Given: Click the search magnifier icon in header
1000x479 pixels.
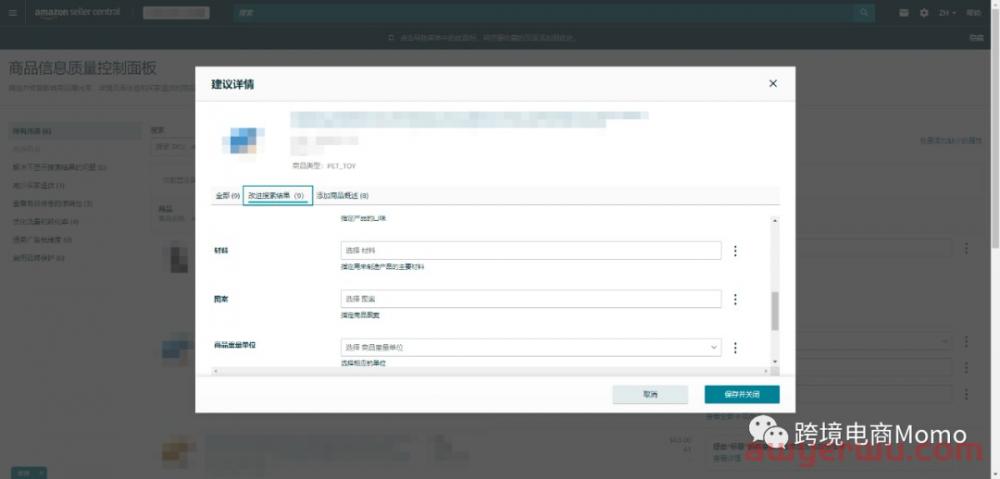Looking at the screenshot, I should click(863, 13).
